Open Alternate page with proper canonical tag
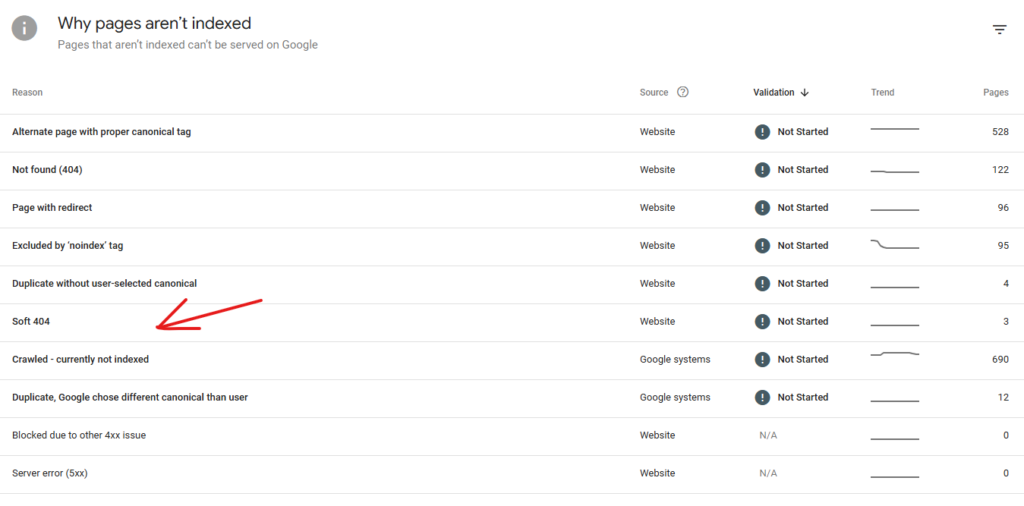Image resolution: width=1024 pixels, height=506 pixels. (x=101, y=132)
